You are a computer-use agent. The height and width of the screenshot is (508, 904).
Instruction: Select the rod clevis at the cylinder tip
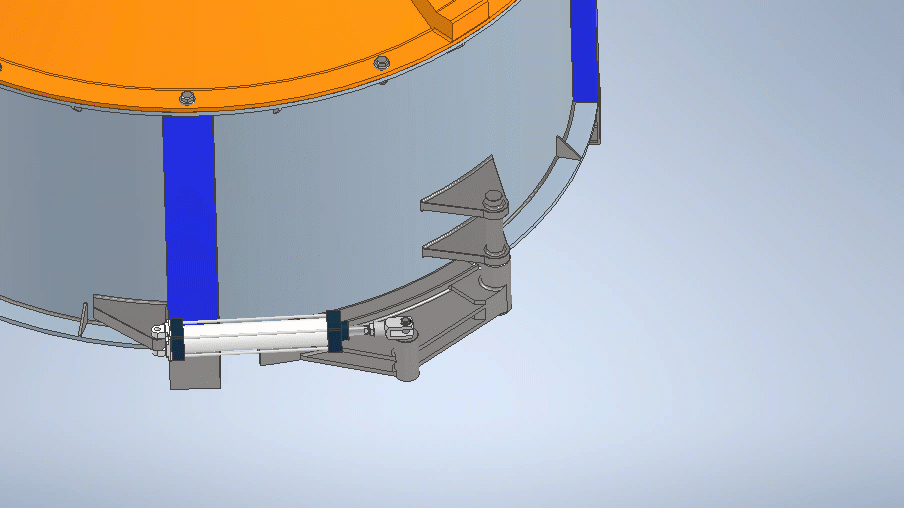coord(399,329)
